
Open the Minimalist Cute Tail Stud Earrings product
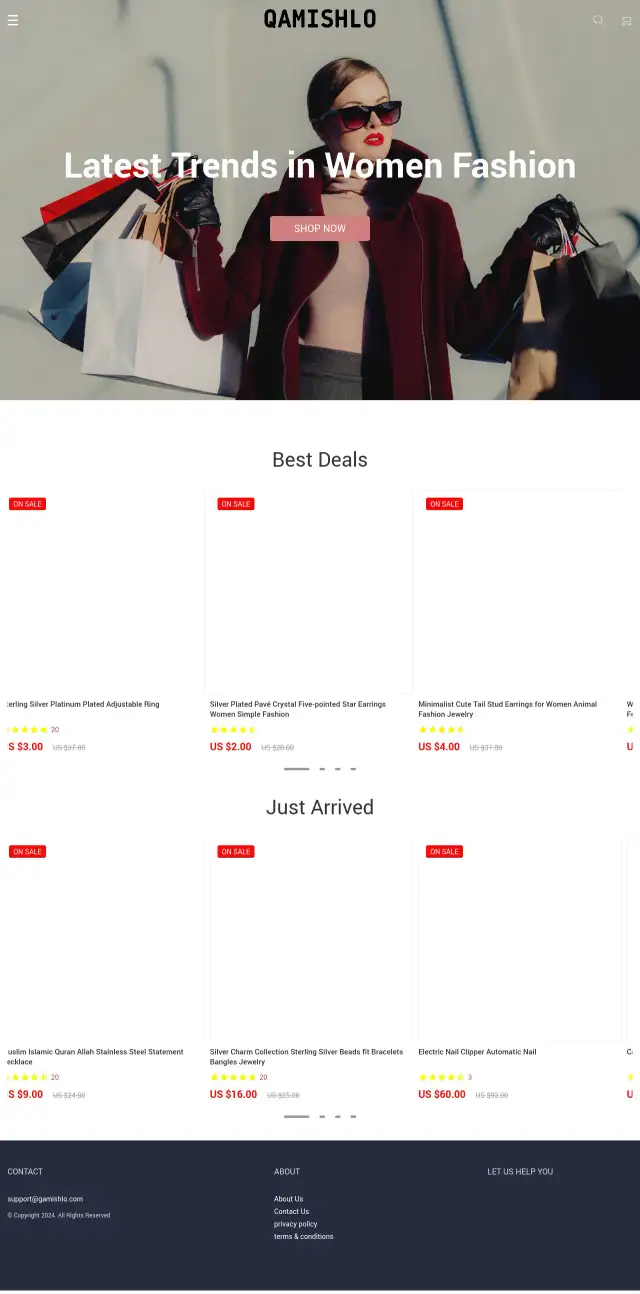[x=508, y=709]
